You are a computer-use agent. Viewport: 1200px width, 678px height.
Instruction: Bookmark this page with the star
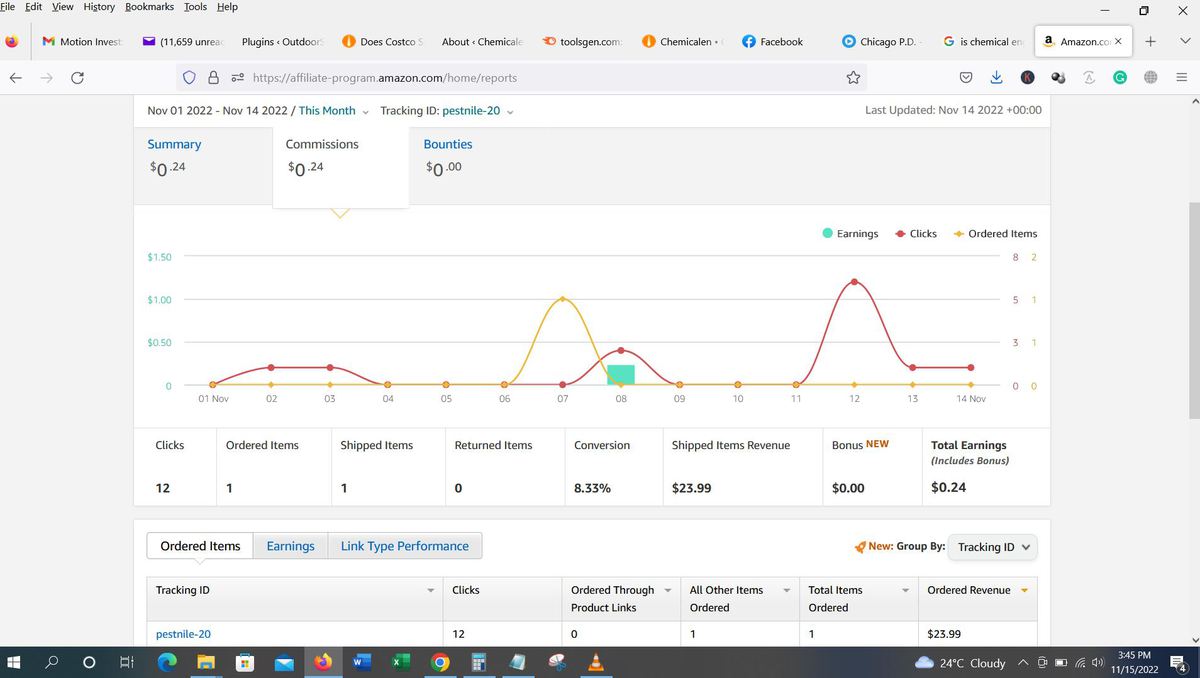point(853,77)
